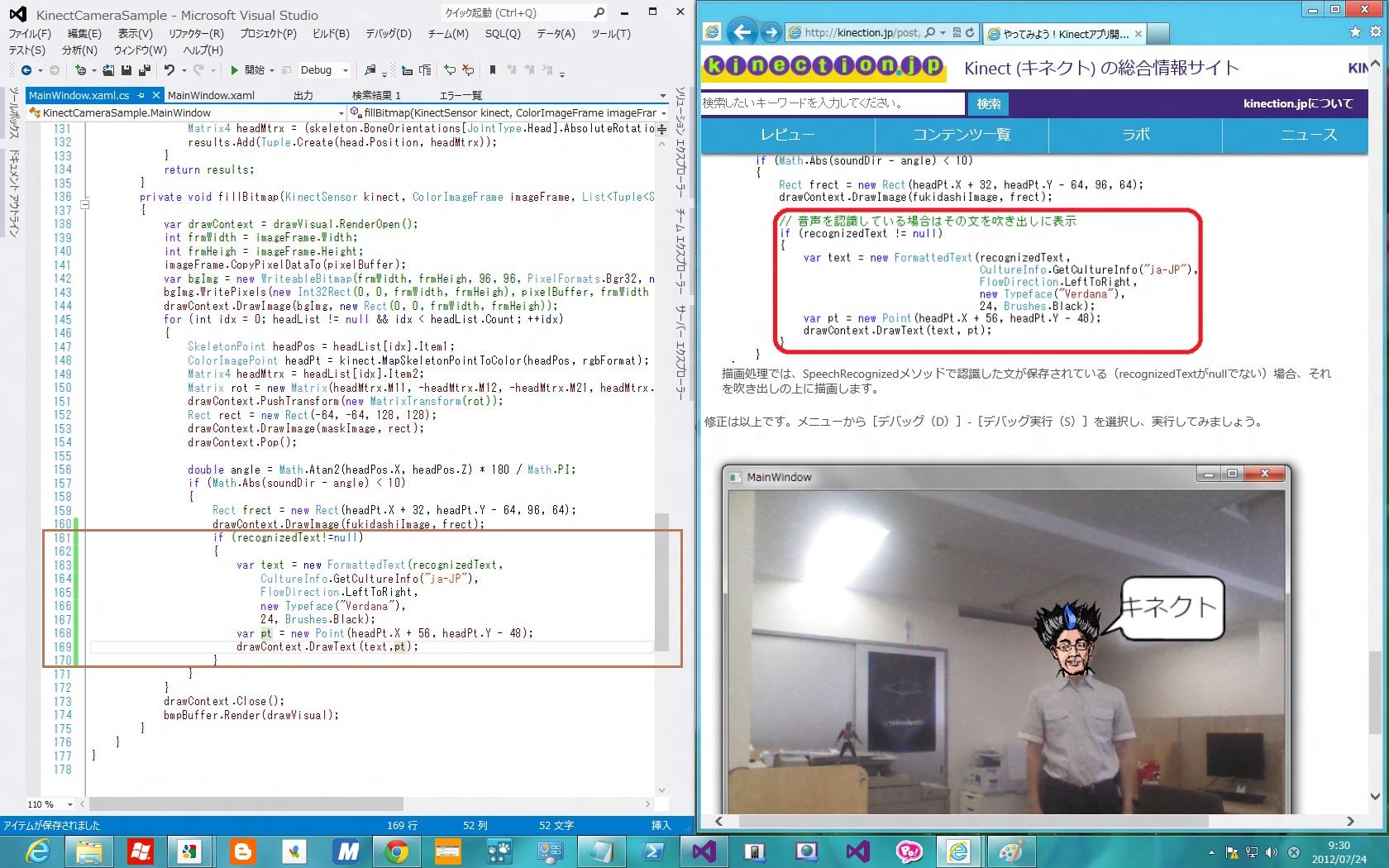Open Internet Explorer favorites star

coord(1354,32)
